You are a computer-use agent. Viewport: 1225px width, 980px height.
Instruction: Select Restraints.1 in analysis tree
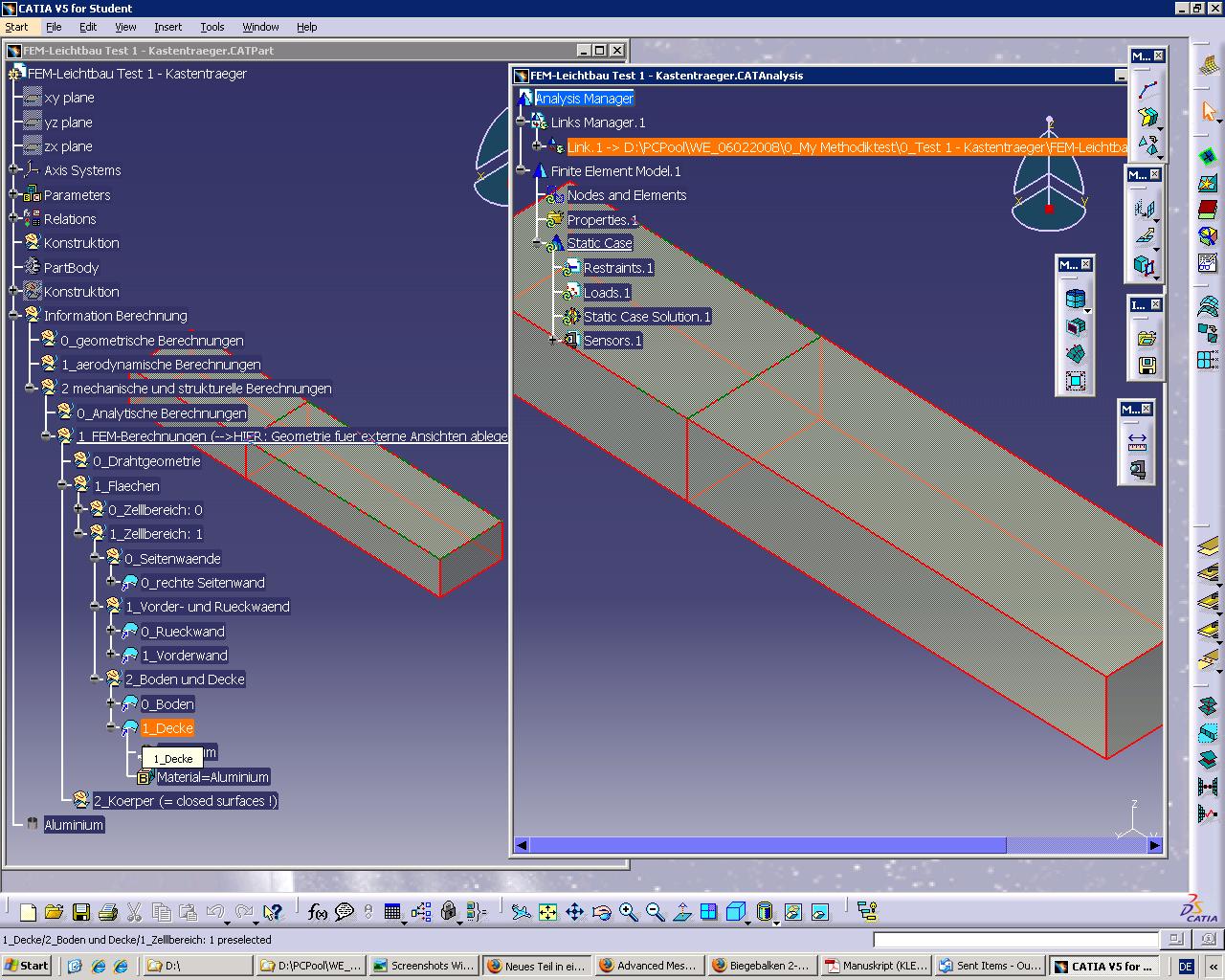click(x=618, y=268)
